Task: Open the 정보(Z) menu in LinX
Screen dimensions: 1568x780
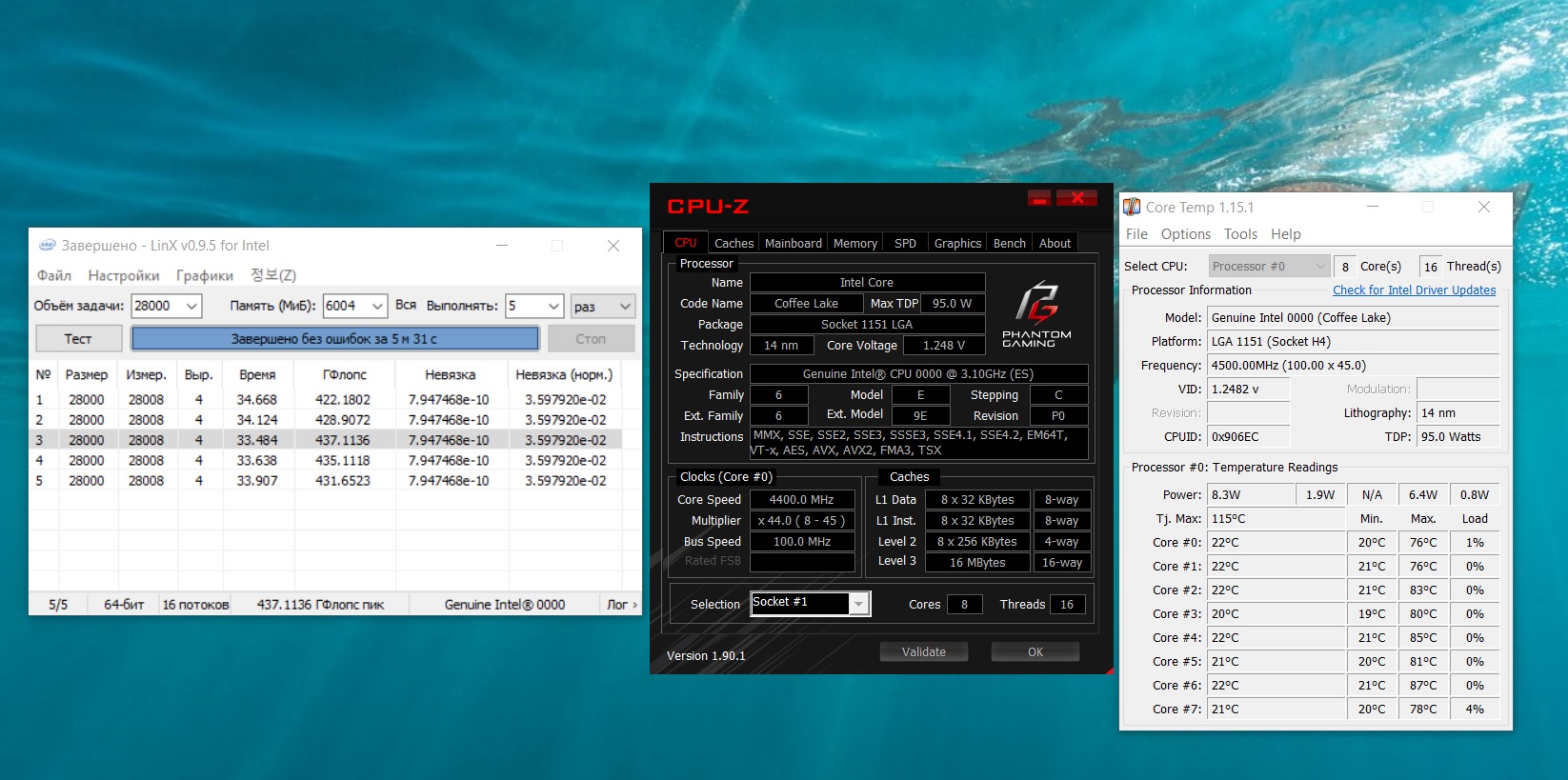Action: [x=273, y=275]
